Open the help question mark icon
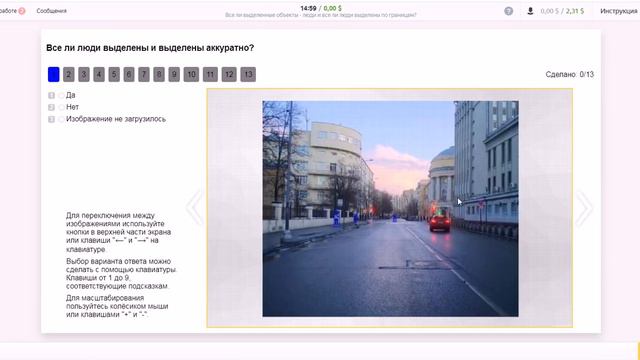The width and height of the screenshot is (640, 360). pyautogui.click(x=509, y=11)
